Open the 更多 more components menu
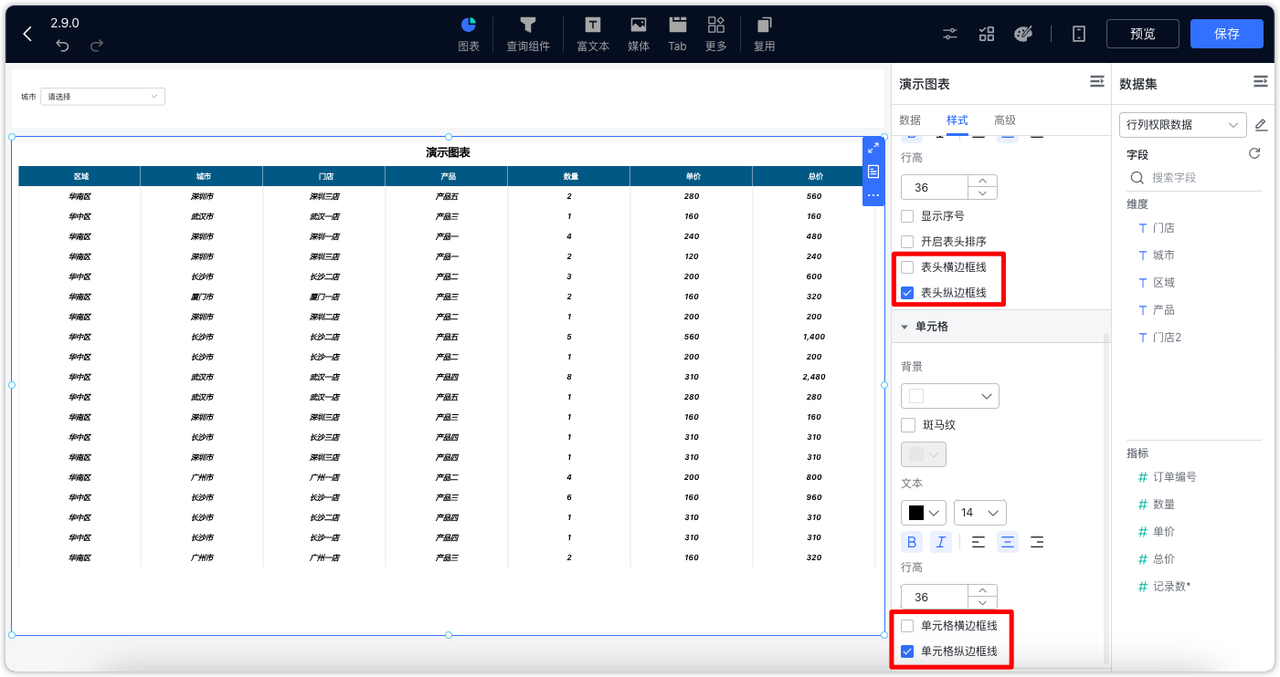This screenshot has height=677, width=1280. coord(715,33)
